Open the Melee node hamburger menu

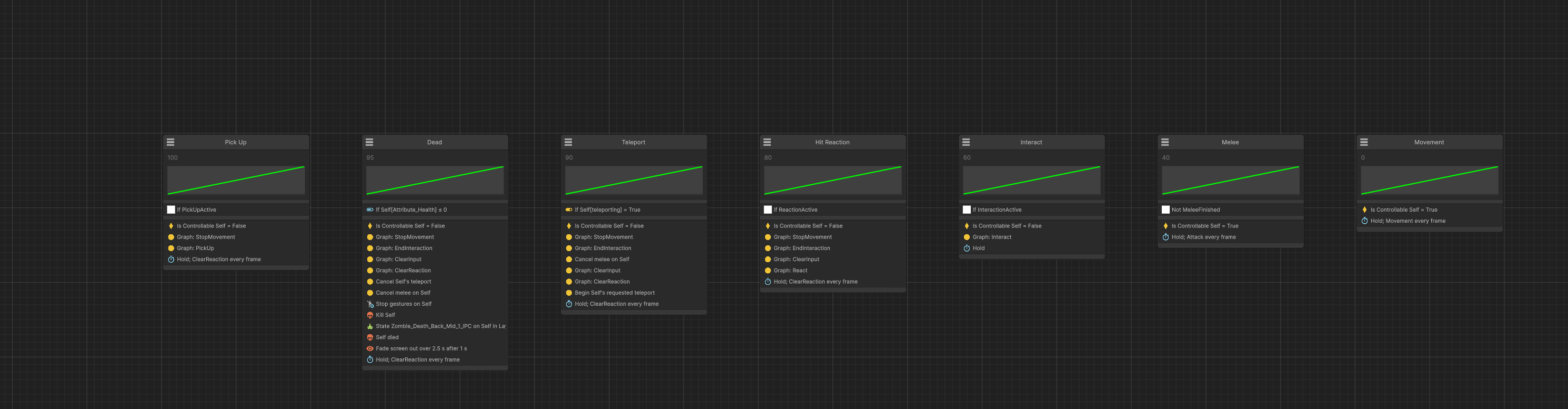tap(1165, 142)
